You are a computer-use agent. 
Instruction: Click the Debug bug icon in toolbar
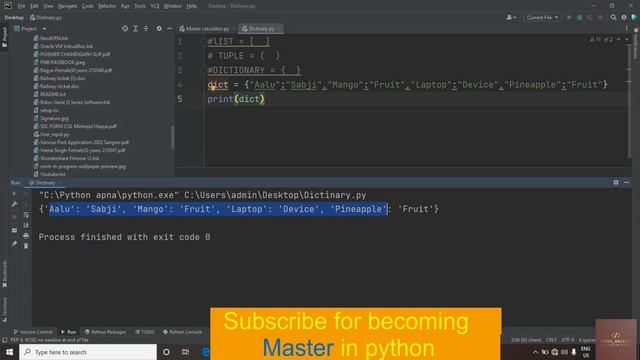580,18
